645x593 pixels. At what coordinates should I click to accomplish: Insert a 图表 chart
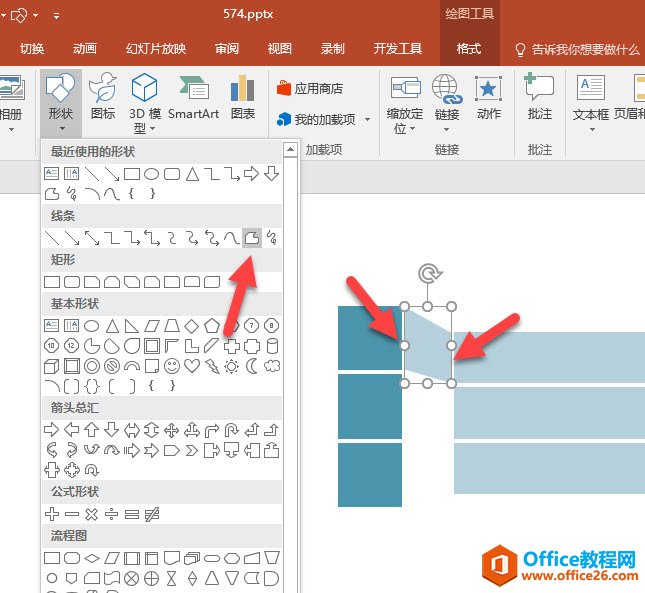click(243, 97)
